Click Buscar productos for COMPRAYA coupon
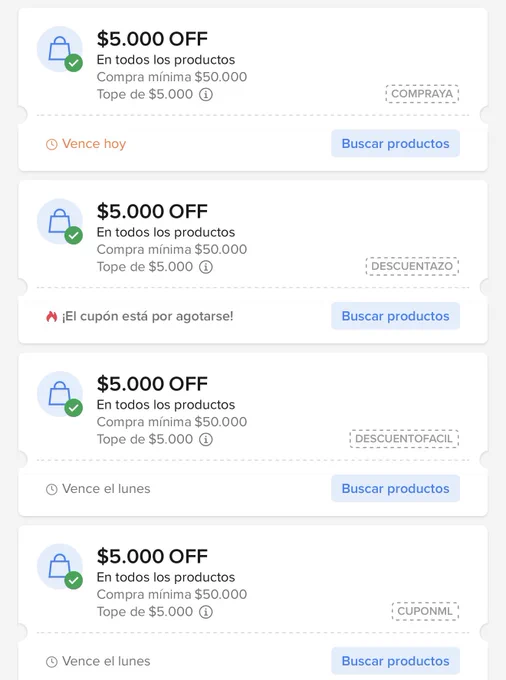Screen dimensions: 506x680 (395, 144)
